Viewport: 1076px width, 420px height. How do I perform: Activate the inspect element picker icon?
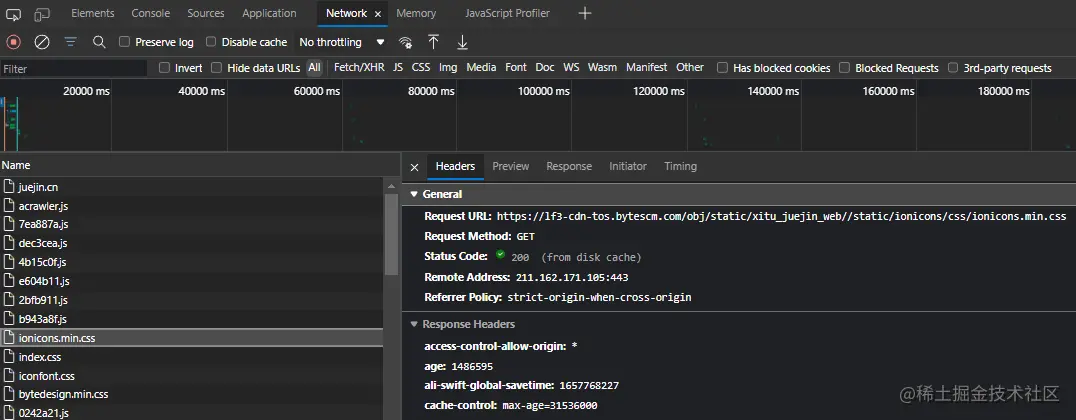click(13, 14)
